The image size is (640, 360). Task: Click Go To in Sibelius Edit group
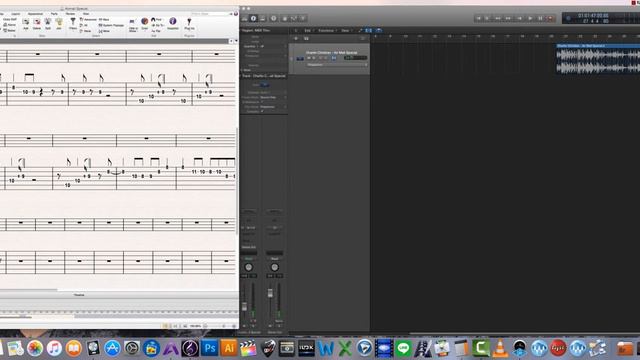tap(157, 25)
